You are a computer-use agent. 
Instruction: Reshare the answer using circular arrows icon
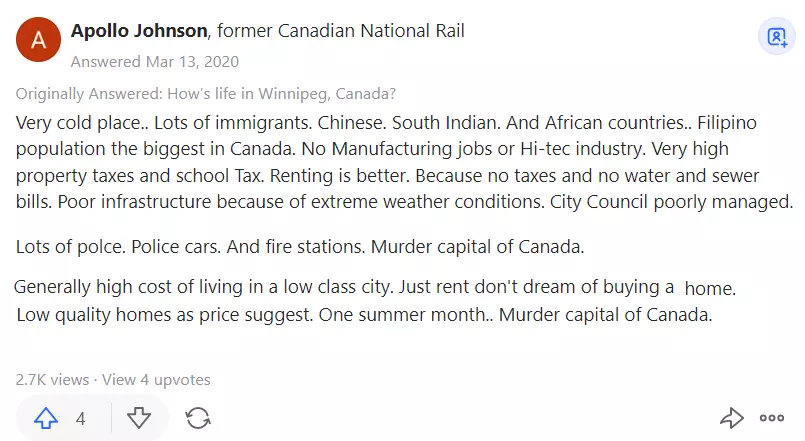click(198, 418)
